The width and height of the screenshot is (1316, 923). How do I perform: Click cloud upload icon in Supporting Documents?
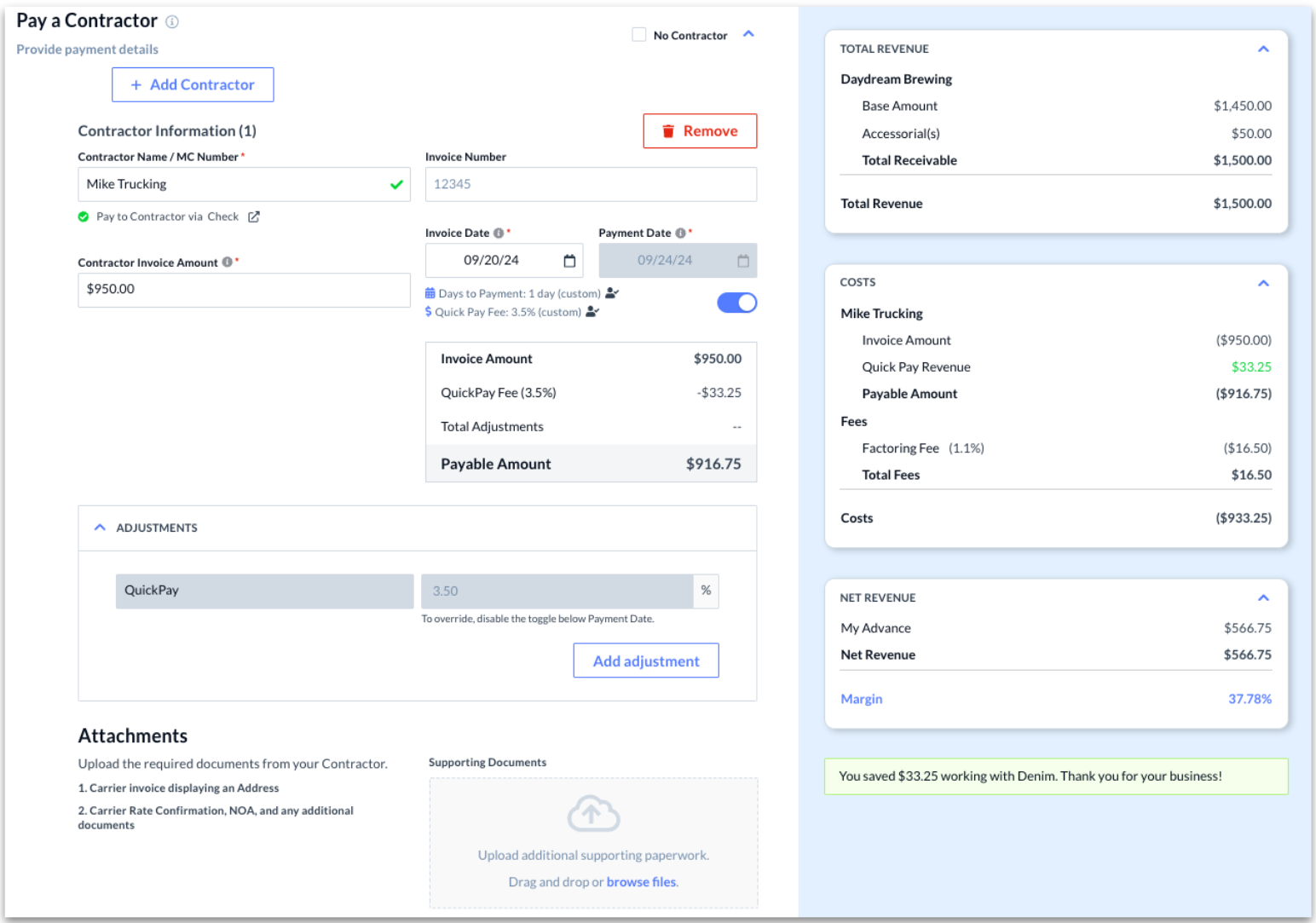593,813
